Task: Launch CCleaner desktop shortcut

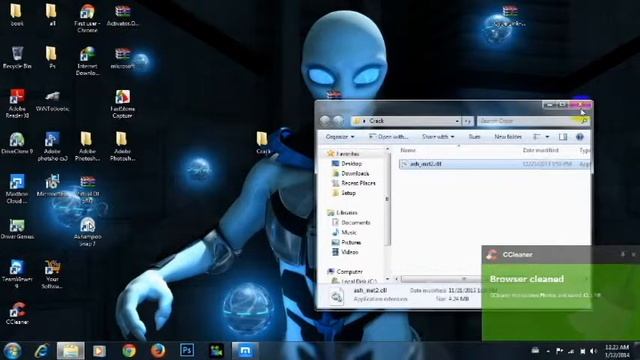Action: coord(17,313)
